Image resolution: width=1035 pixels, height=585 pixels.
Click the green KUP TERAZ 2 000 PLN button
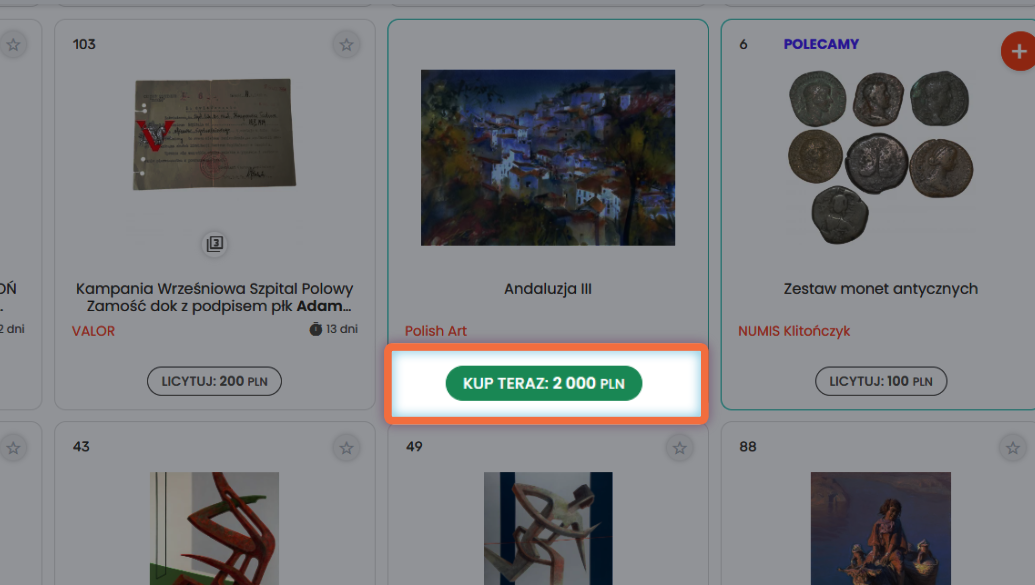coord(544,383)
